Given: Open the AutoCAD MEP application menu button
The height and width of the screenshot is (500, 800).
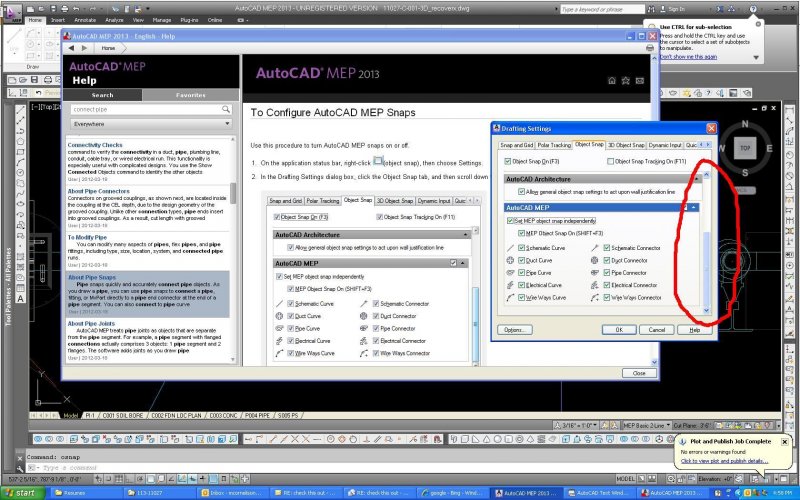Looking at the screenshot, I should point(11,13).
